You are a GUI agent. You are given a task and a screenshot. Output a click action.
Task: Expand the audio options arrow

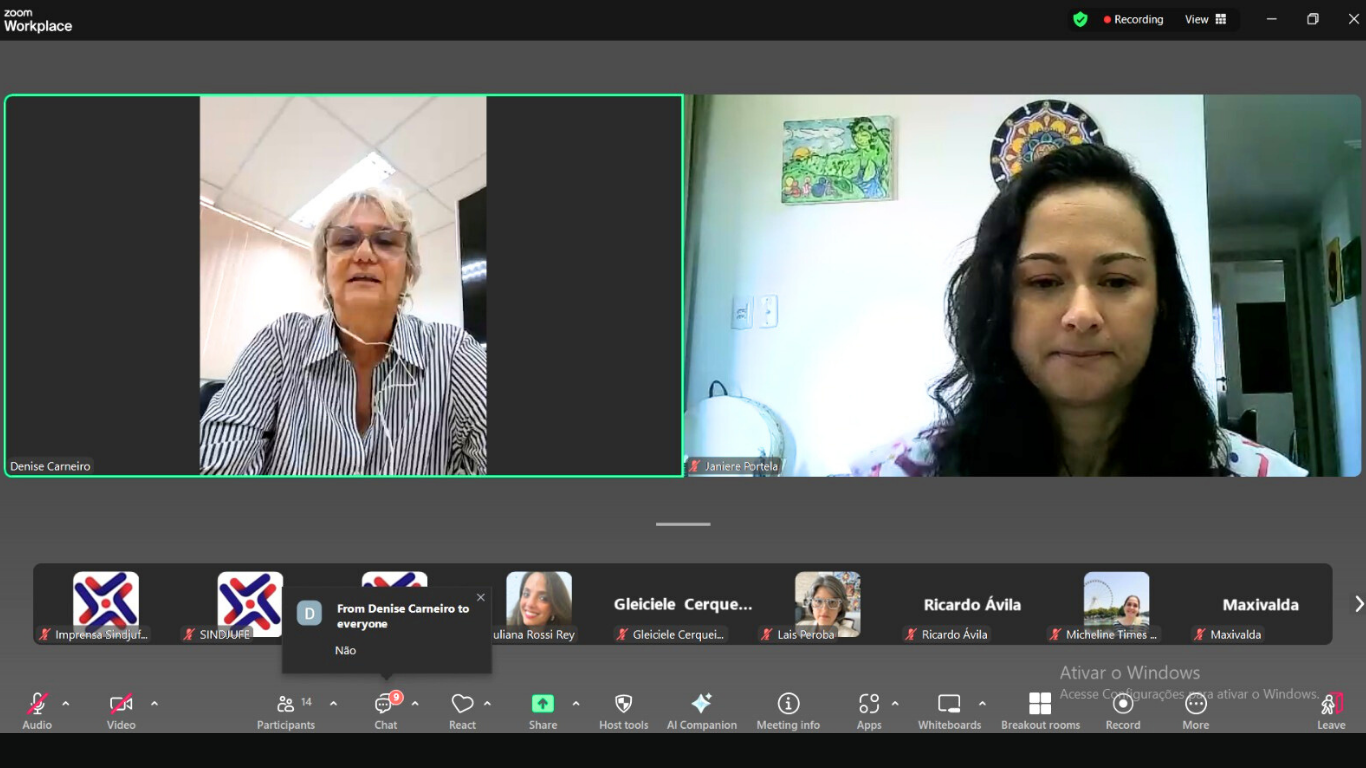[x=66, y=703]
